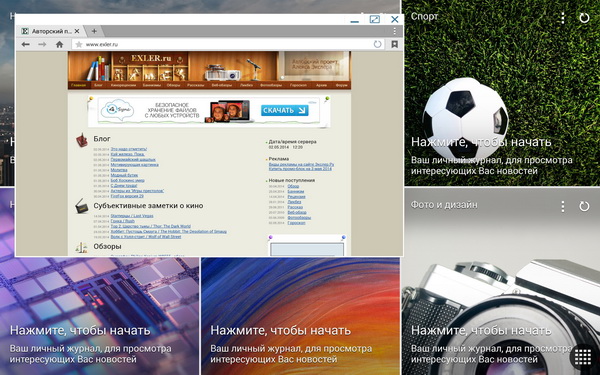This screenshot has width=600, height=375.
Task: Open a new tab with the plus button
Action: click(94, 31)
